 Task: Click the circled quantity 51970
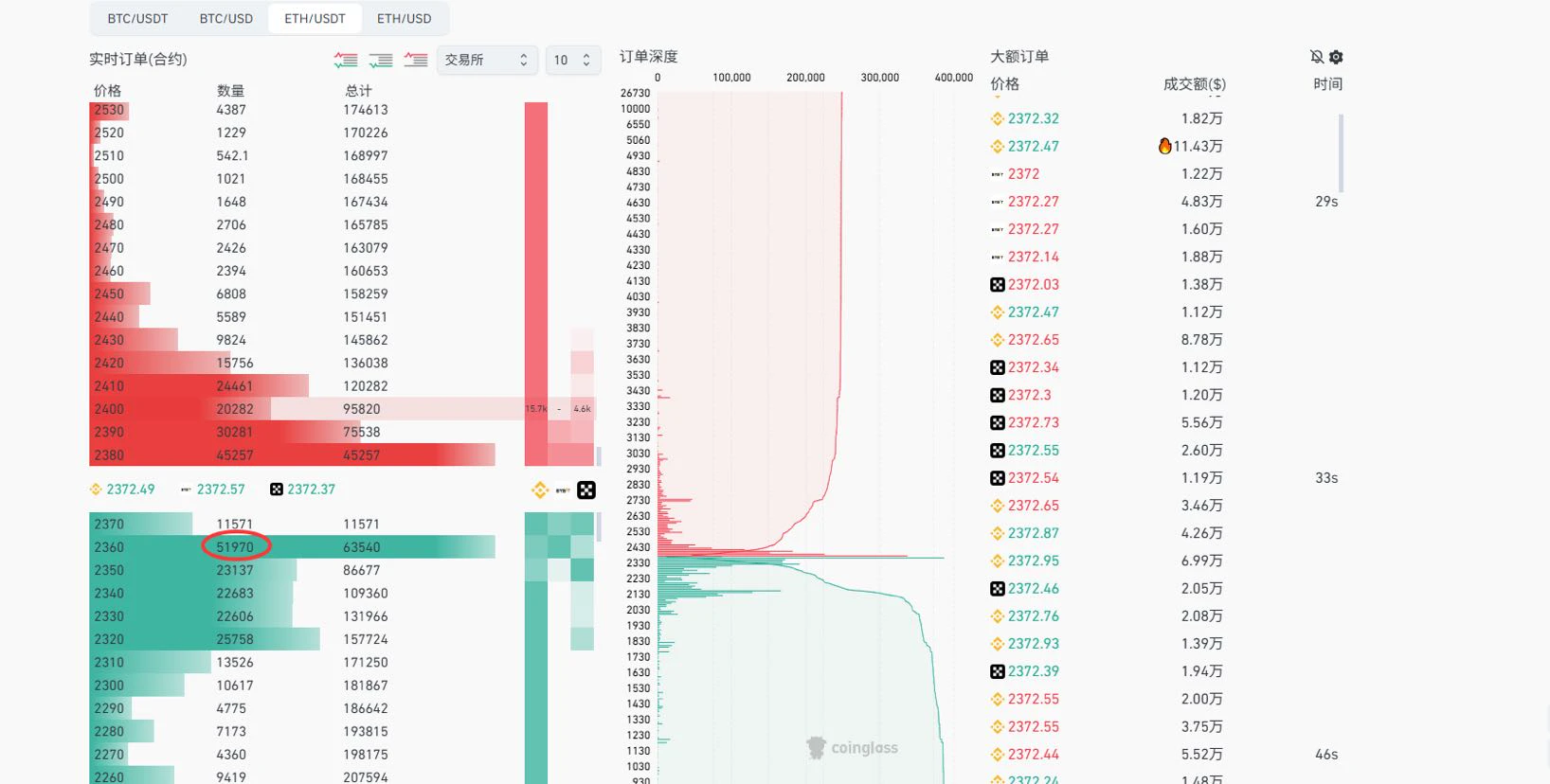pos(235,547)
